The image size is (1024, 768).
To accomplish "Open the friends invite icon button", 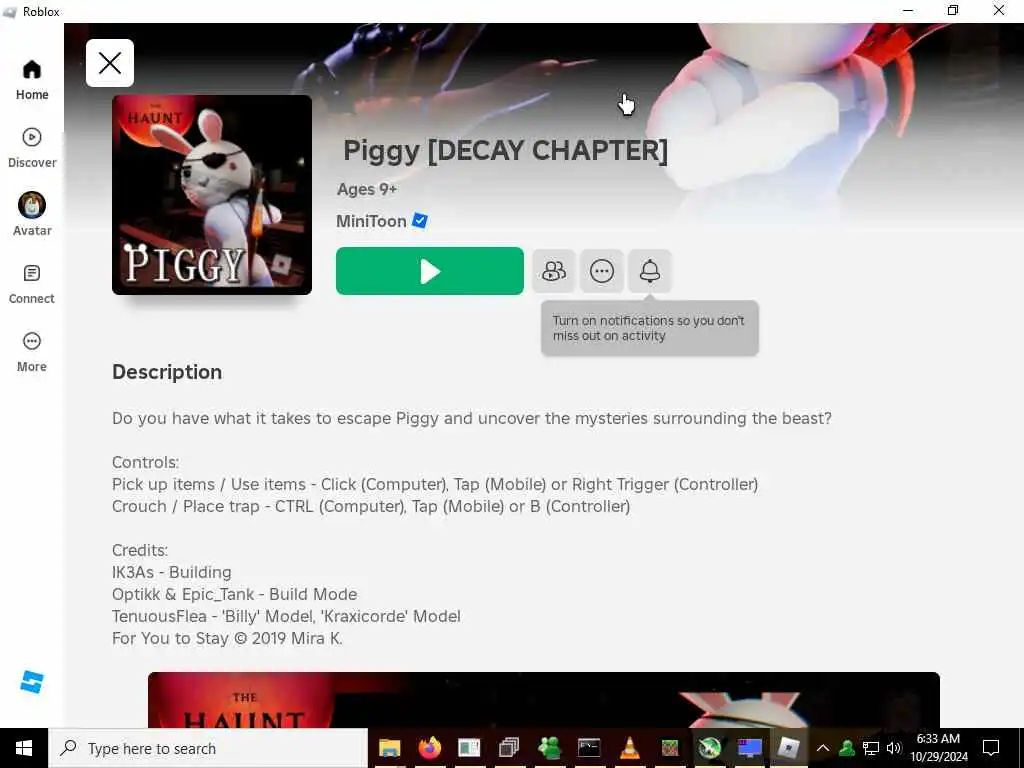I will coord(554,271).
